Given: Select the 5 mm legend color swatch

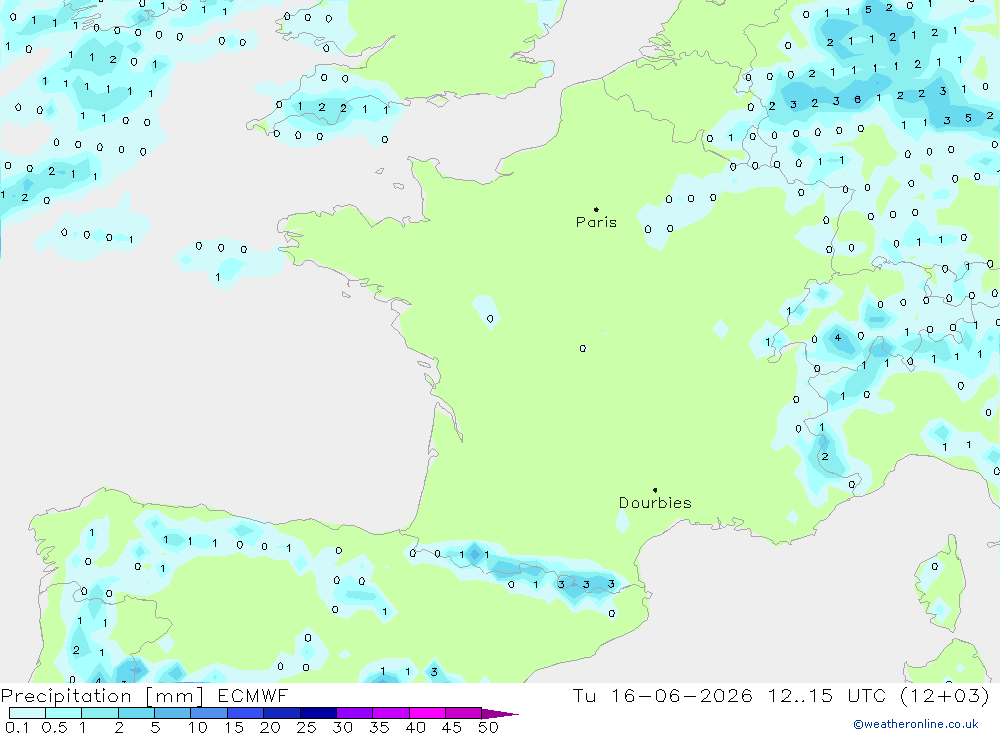Looking at the screenshot, I should (x=172, y=713).
